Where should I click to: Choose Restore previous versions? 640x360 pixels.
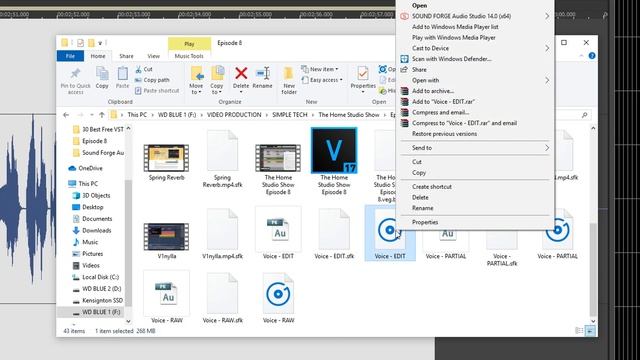(444, 134)
